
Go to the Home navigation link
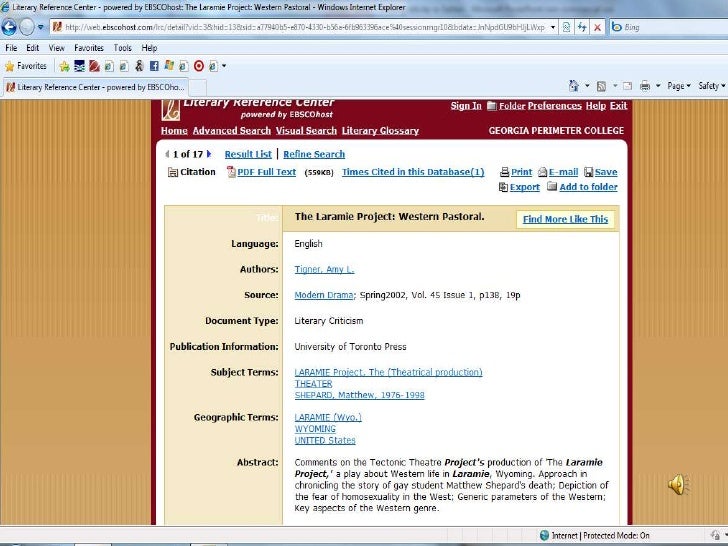pyautogui.click(x=174, y=131)
